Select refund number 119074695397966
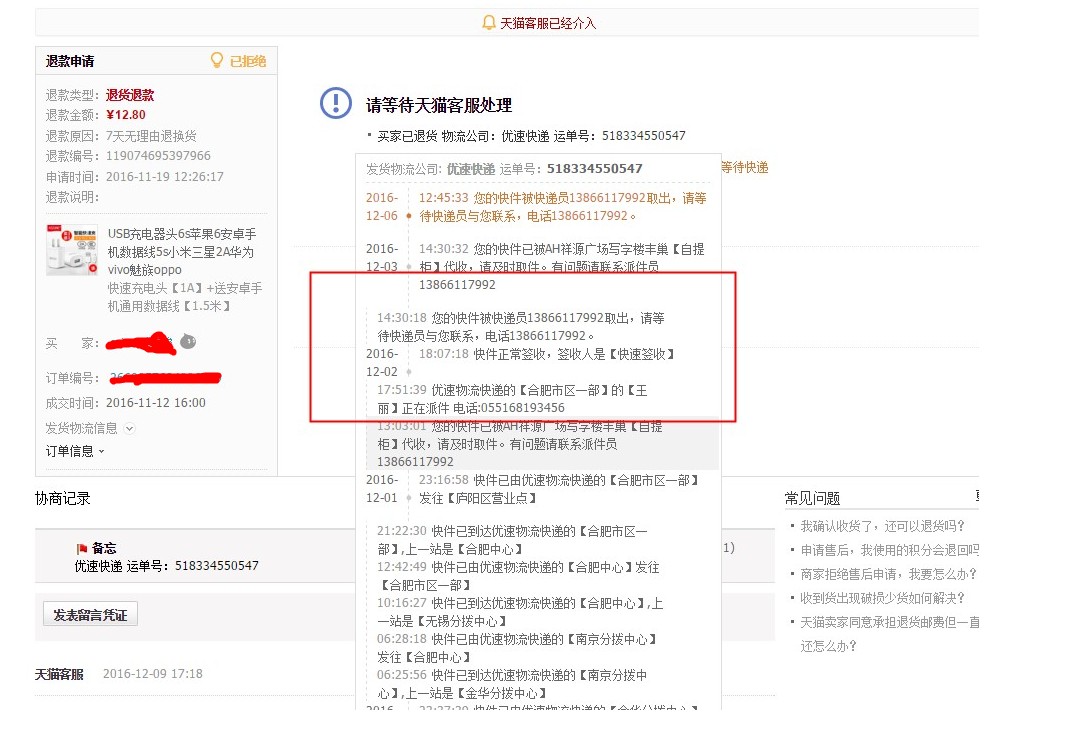This screenshot has width=1073, height=750. pyautogui.click(x=158, y=155)
